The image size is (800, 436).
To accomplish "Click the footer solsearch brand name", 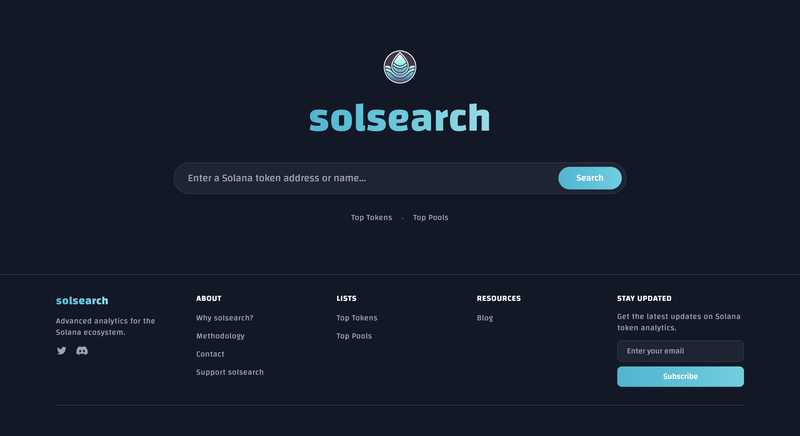I will pos(82,300).
